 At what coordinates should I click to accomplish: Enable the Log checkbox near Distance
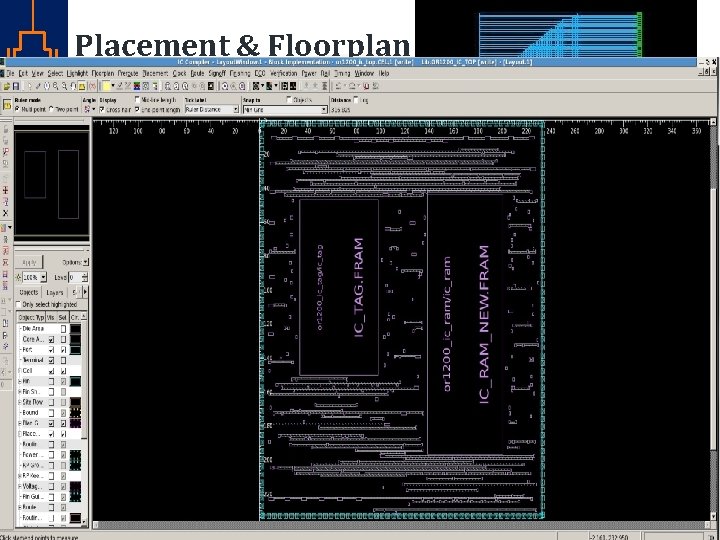[x=356, y=100]
